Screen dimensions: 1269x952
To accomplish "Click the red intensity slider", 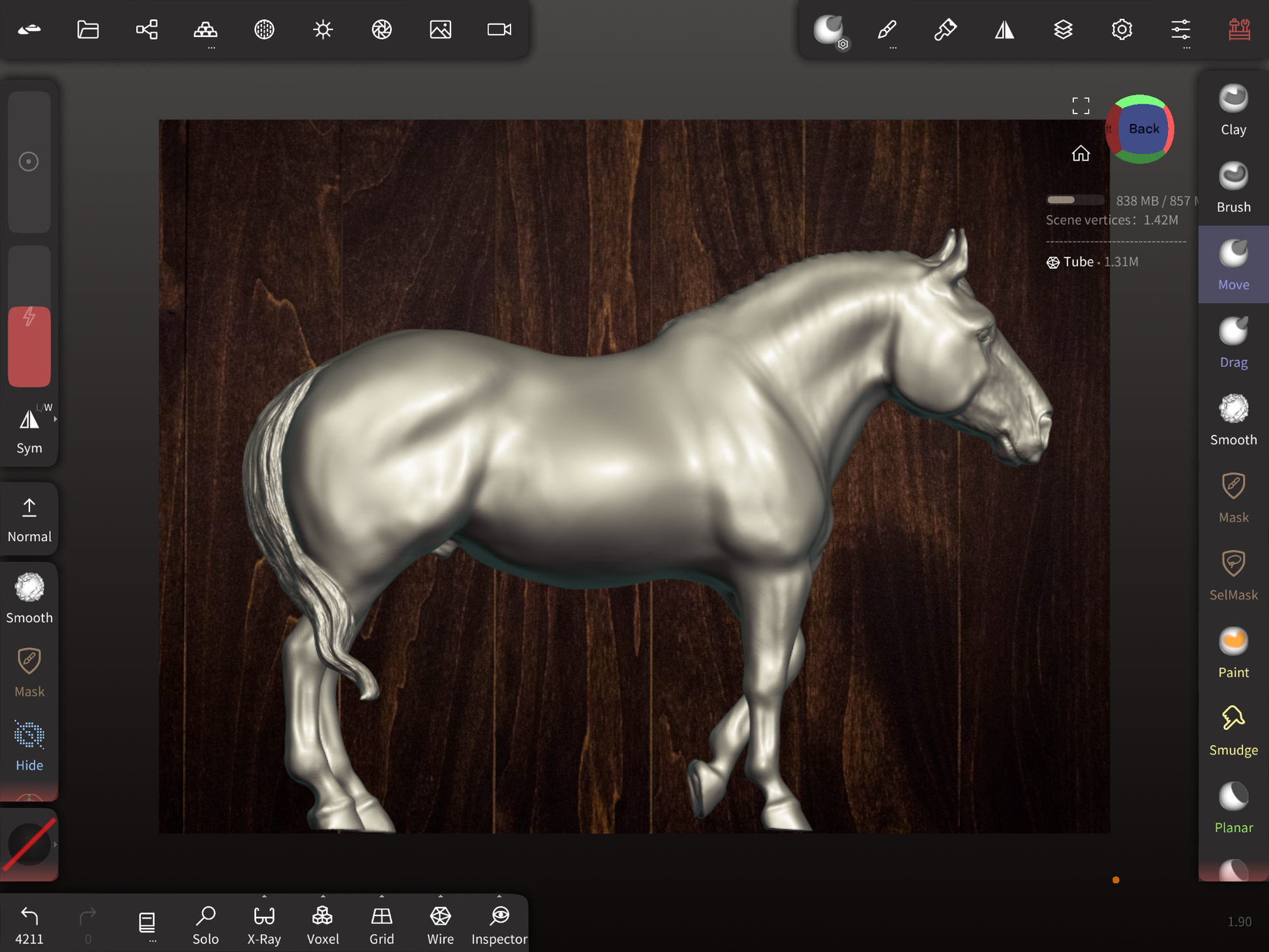I will tap(29, 346).
